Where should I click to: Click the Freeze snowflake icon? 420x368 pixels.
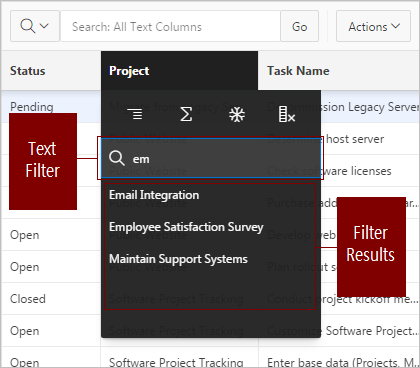click(237, 115)
